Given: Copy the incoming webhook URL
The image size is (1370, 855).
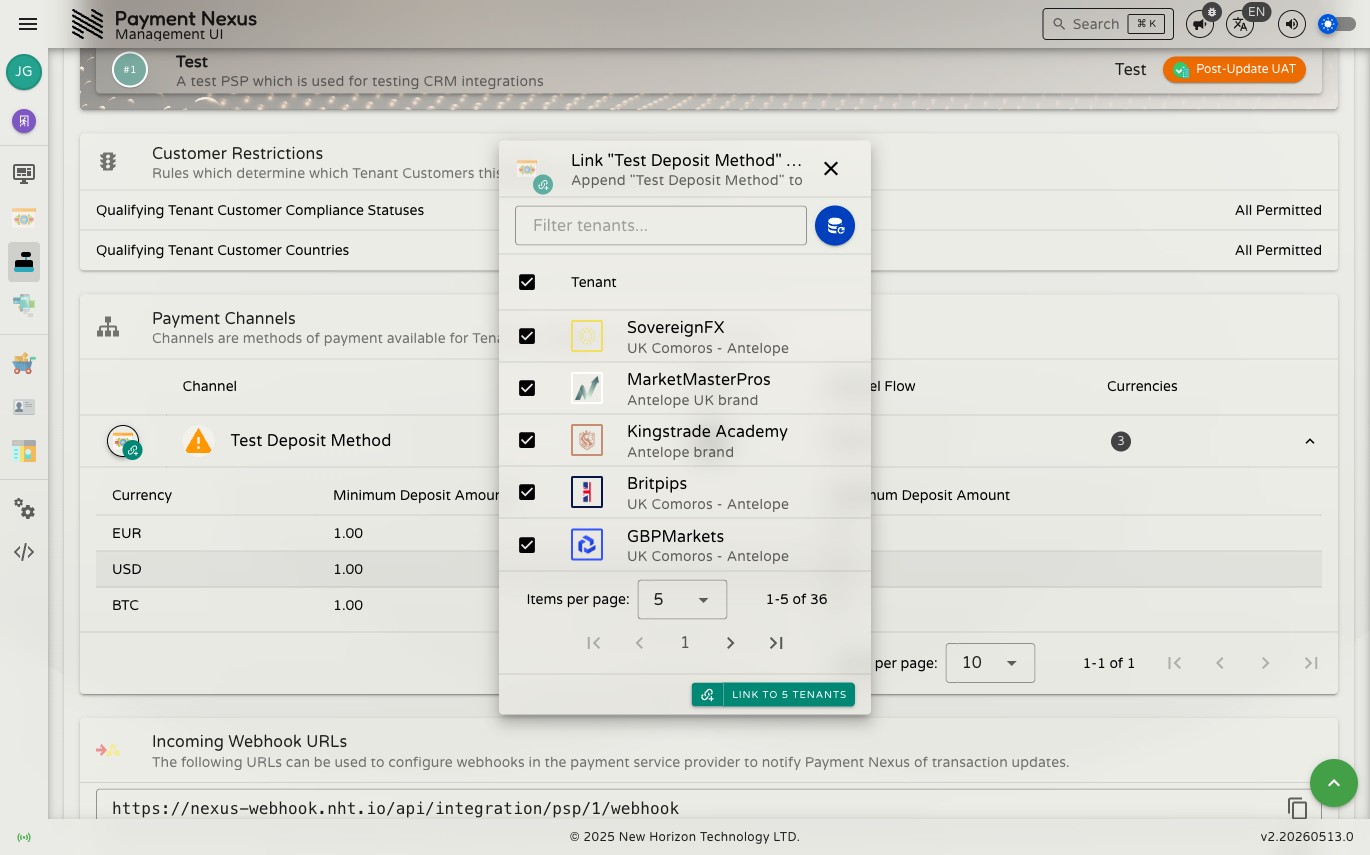Looking at the screenshot, I should click(x=1297, y=808).
